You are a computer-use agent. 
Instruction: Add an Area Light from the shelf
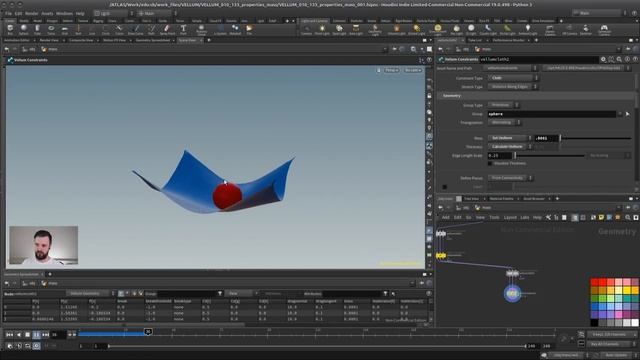pyautogui.click(x=356, y=29)
